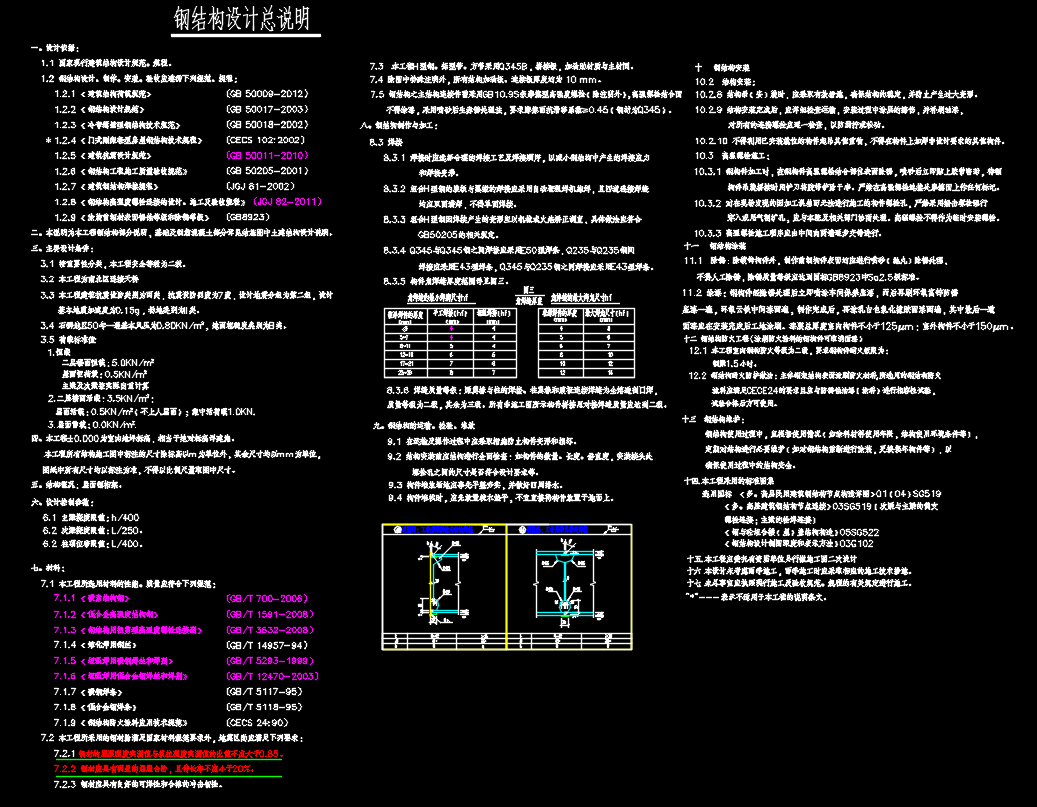1037x807 pixels.
Task: Select the magenta text (GB/T 12470-2003)
Action: pos(272,677)
